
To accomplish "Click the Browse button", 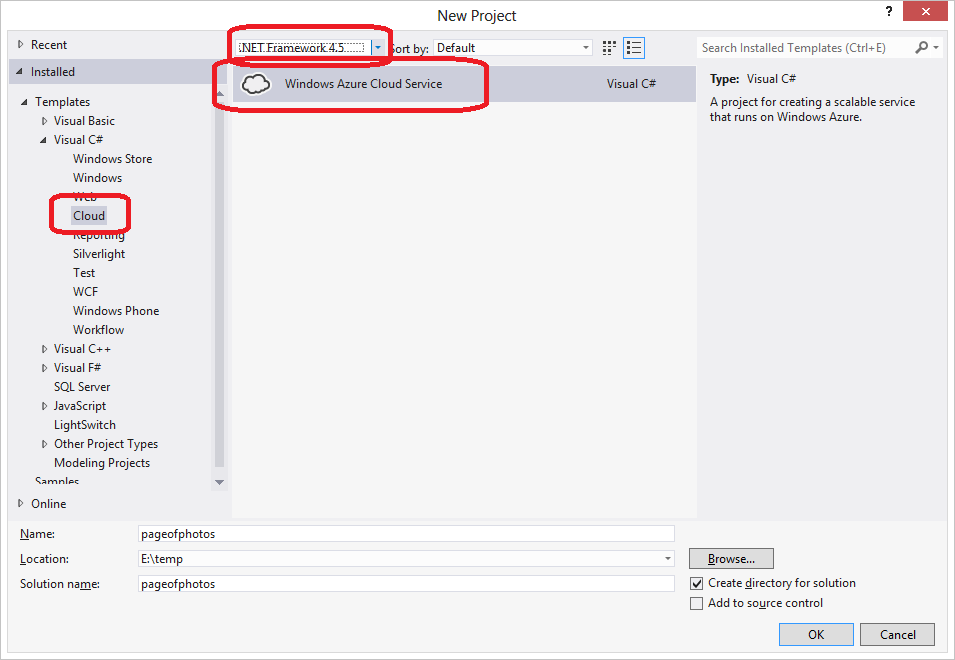I will [x=731, y=559].
